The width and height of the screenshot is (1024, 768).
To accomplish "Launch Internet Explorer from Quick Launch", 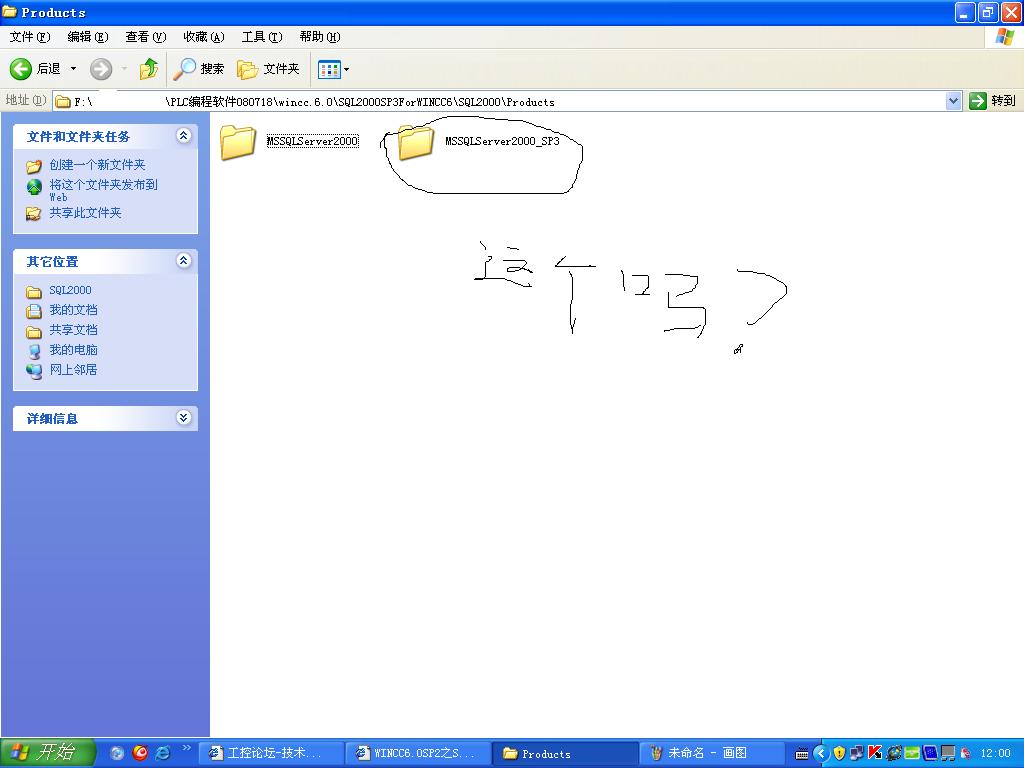I will tap(163, 753).
